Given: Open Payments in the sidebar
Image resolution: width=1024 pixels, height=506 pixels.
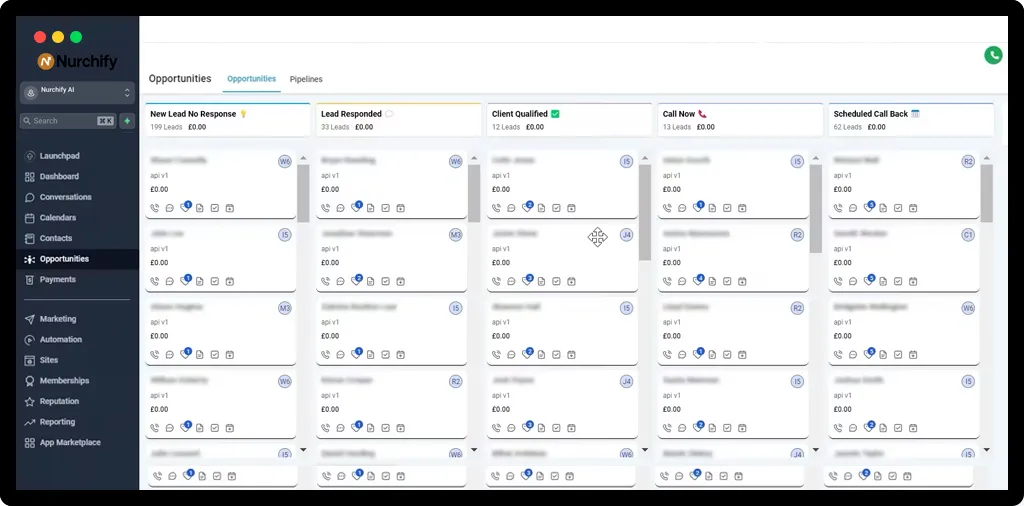Looking at the screenshot, I should [57, 279].
